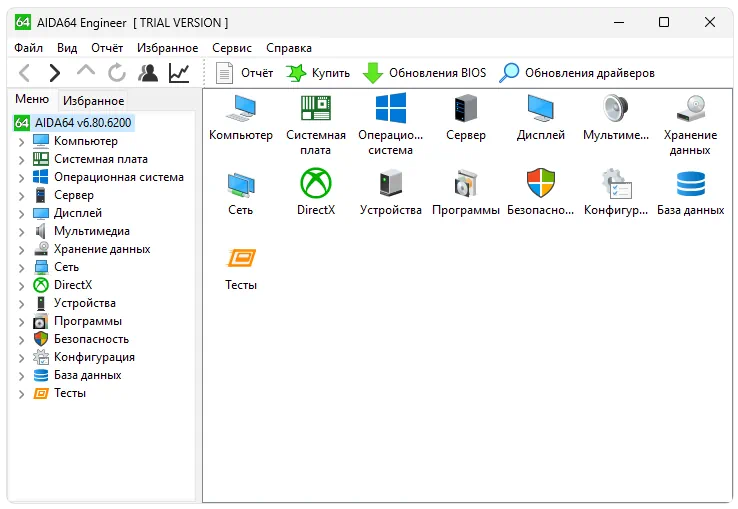This screenshot has height=509, width=738.
Task: Open the Избранное menu in menu bar
Action: tap(168, 48)
